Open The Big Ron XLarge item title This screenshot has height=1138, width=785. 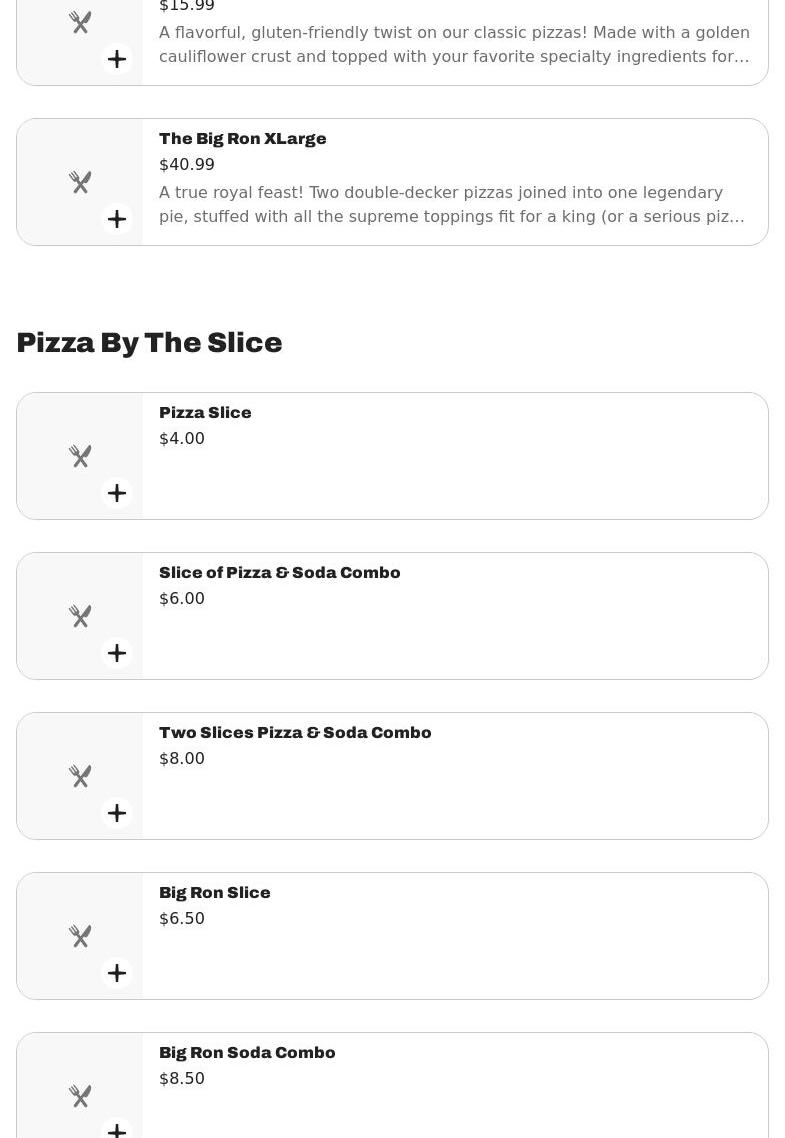click(242, 139)
